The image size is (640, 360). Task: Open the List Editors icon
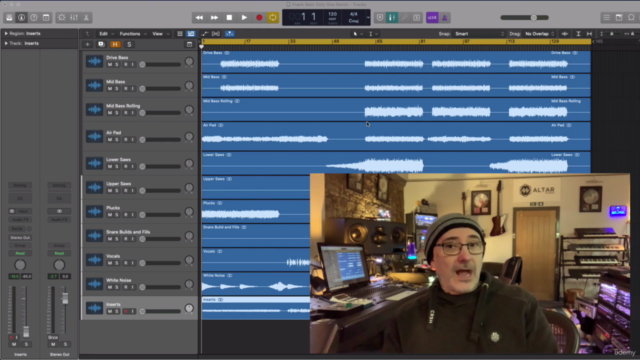pos(607,18)
